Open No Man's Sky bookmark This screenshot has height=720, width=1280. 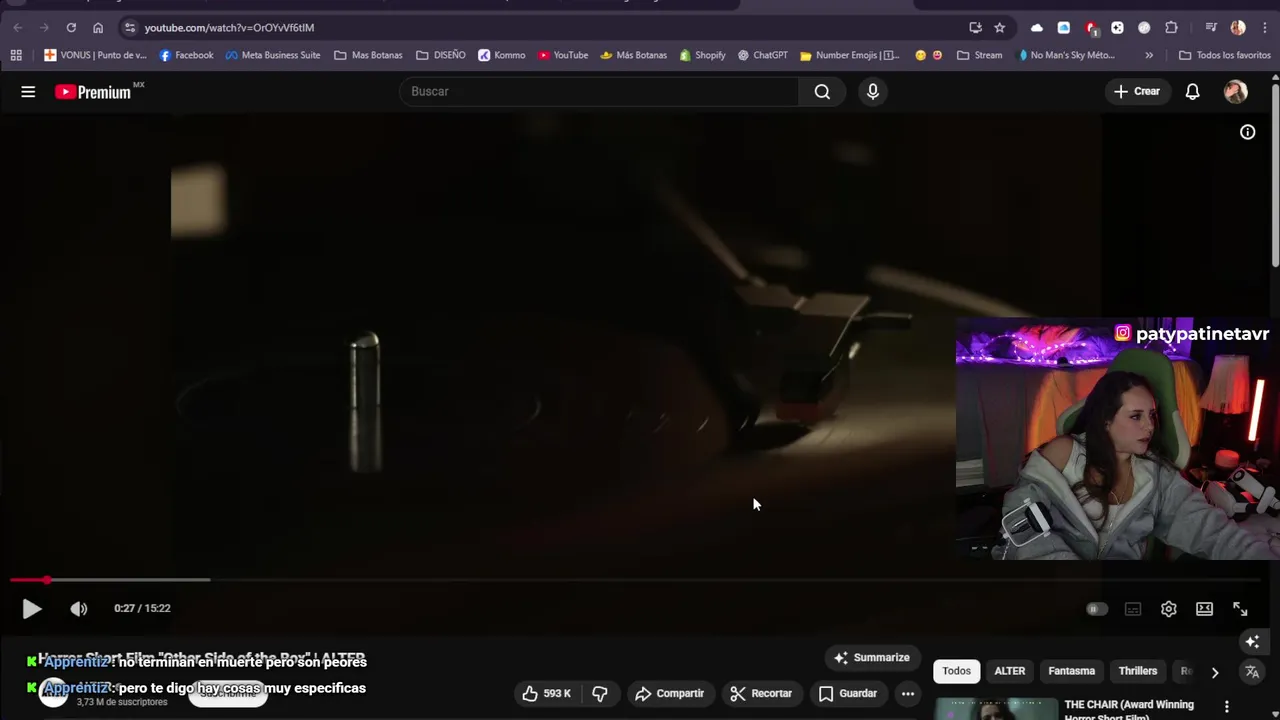coord(1066,55)
